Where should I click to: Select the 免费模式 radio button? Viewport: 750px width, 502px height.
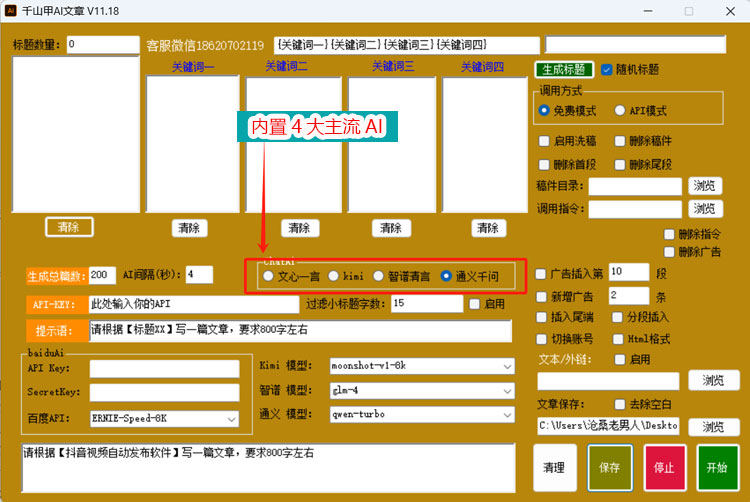tap(543, 110)
